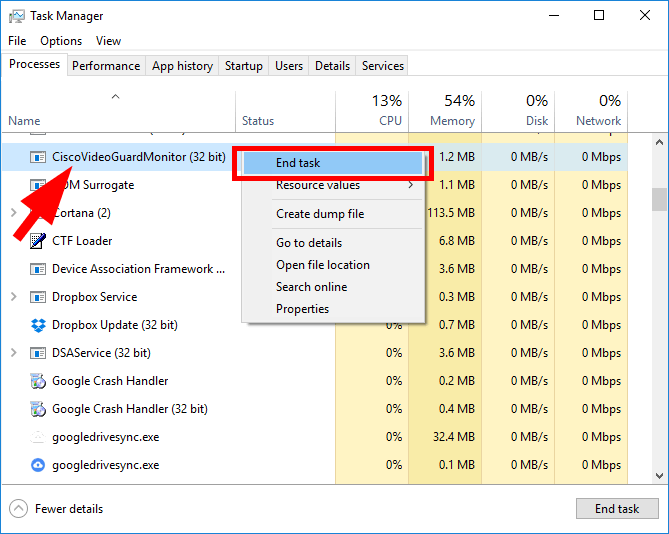Click the sort arrow above Name column
The height and width of the screenshot is (534, 669).
[x=115, y=97]
